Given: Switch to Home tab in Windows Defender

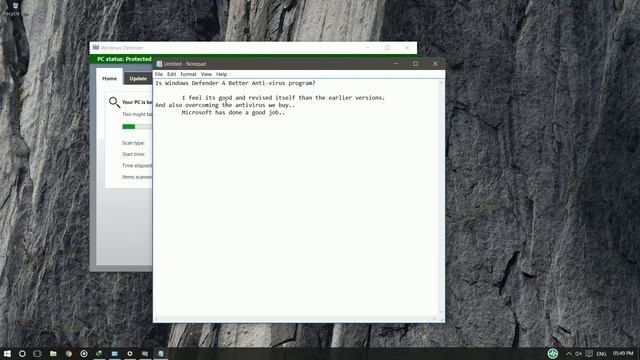Looking at the screenshot, I should coord(109,78).
